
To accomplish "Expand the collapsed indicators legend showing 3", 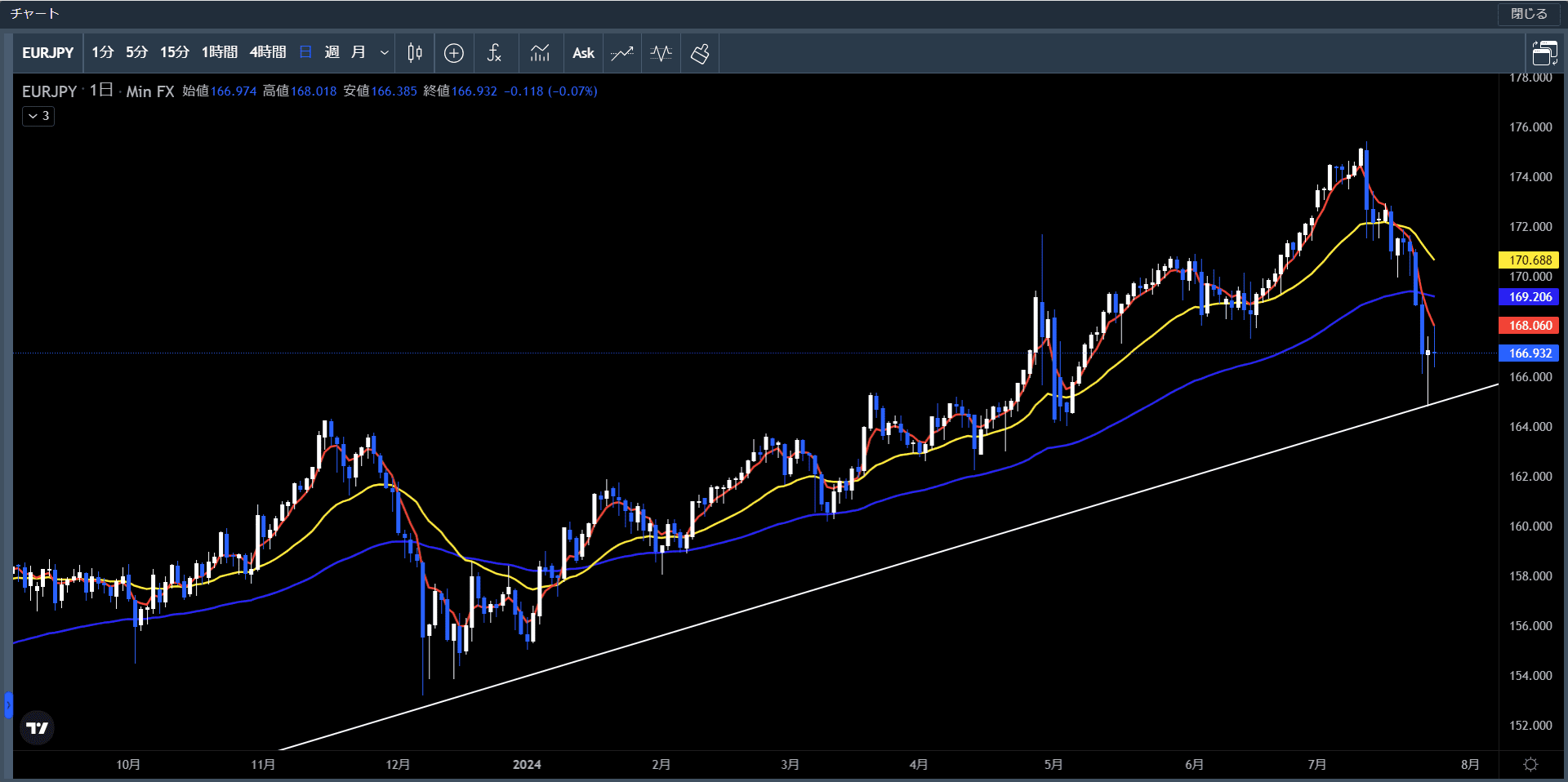I will point(38,116).
